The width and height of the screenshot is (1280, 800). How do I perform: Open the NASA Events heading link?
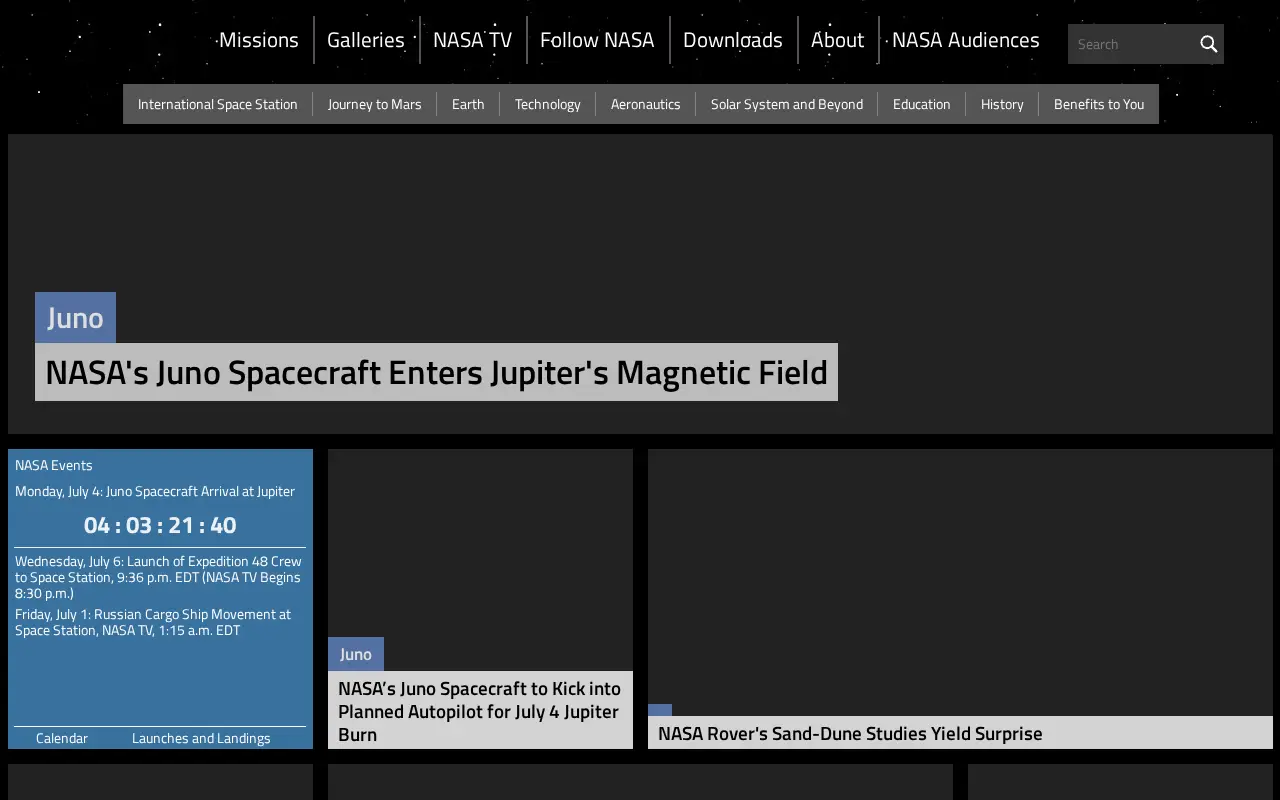(x=54, y=465)
